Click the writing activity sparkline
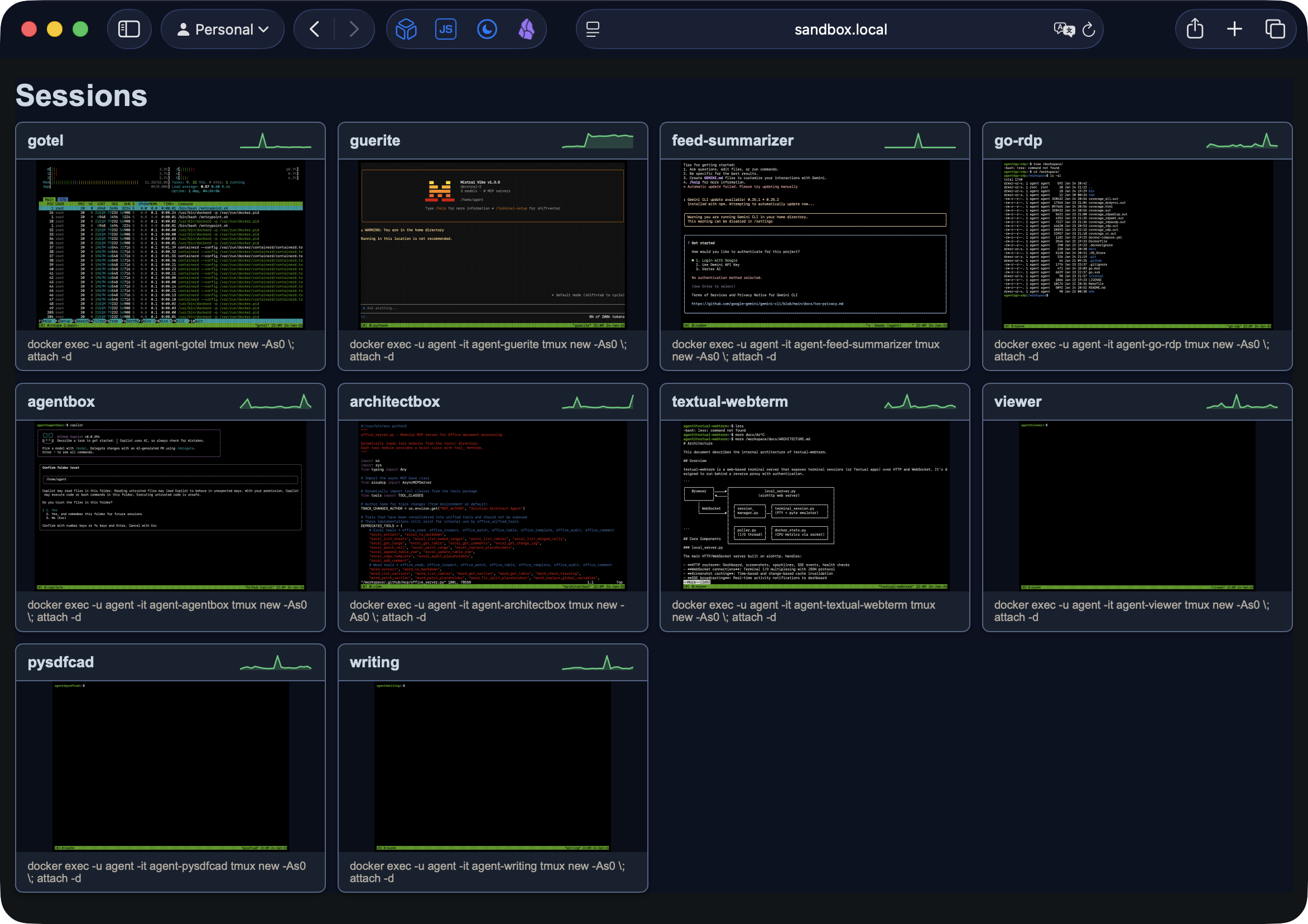 tap(598, 662)
